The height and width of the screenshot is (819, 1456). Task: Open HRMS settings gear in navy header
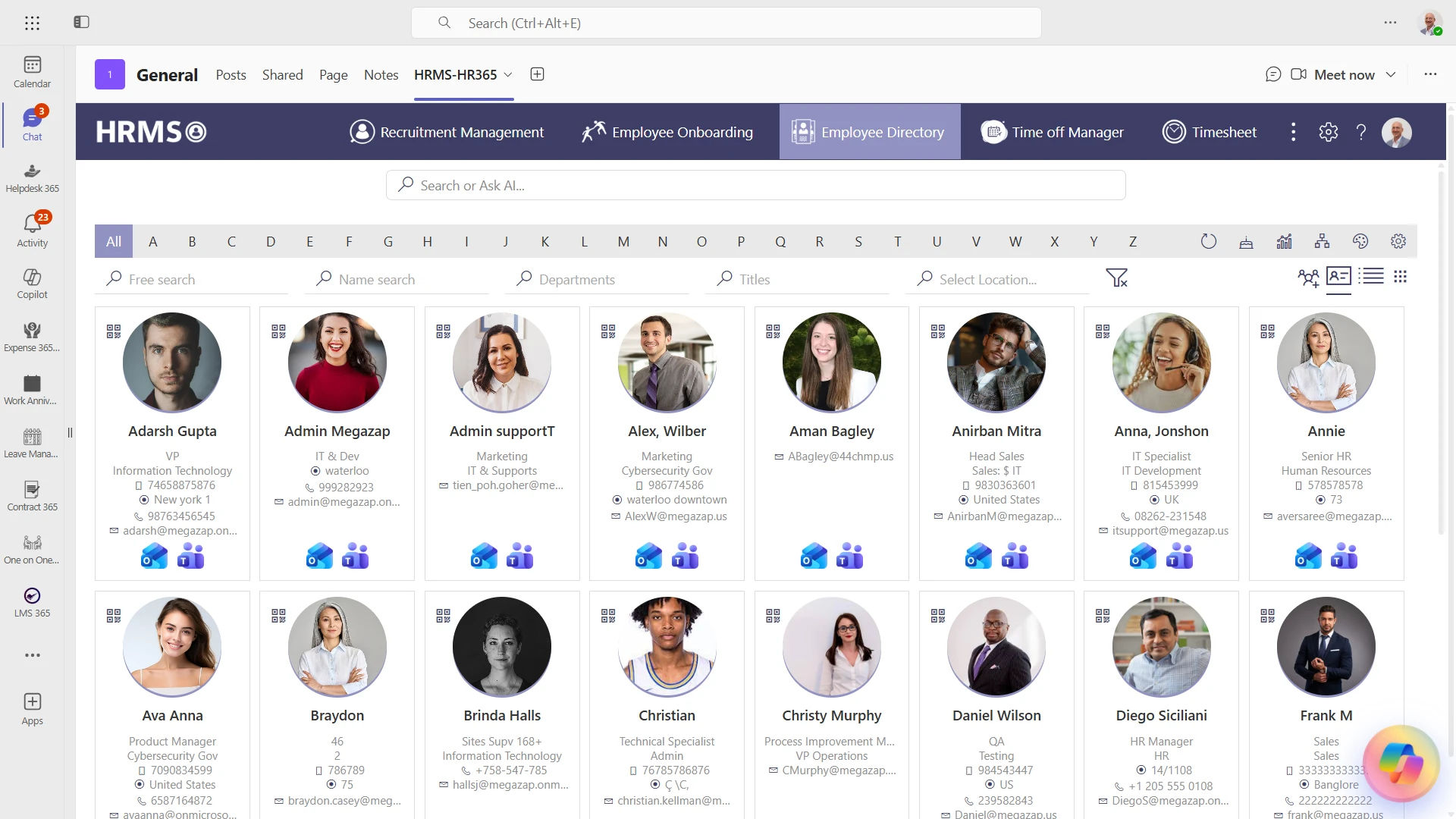click(x=1329, y=132)
